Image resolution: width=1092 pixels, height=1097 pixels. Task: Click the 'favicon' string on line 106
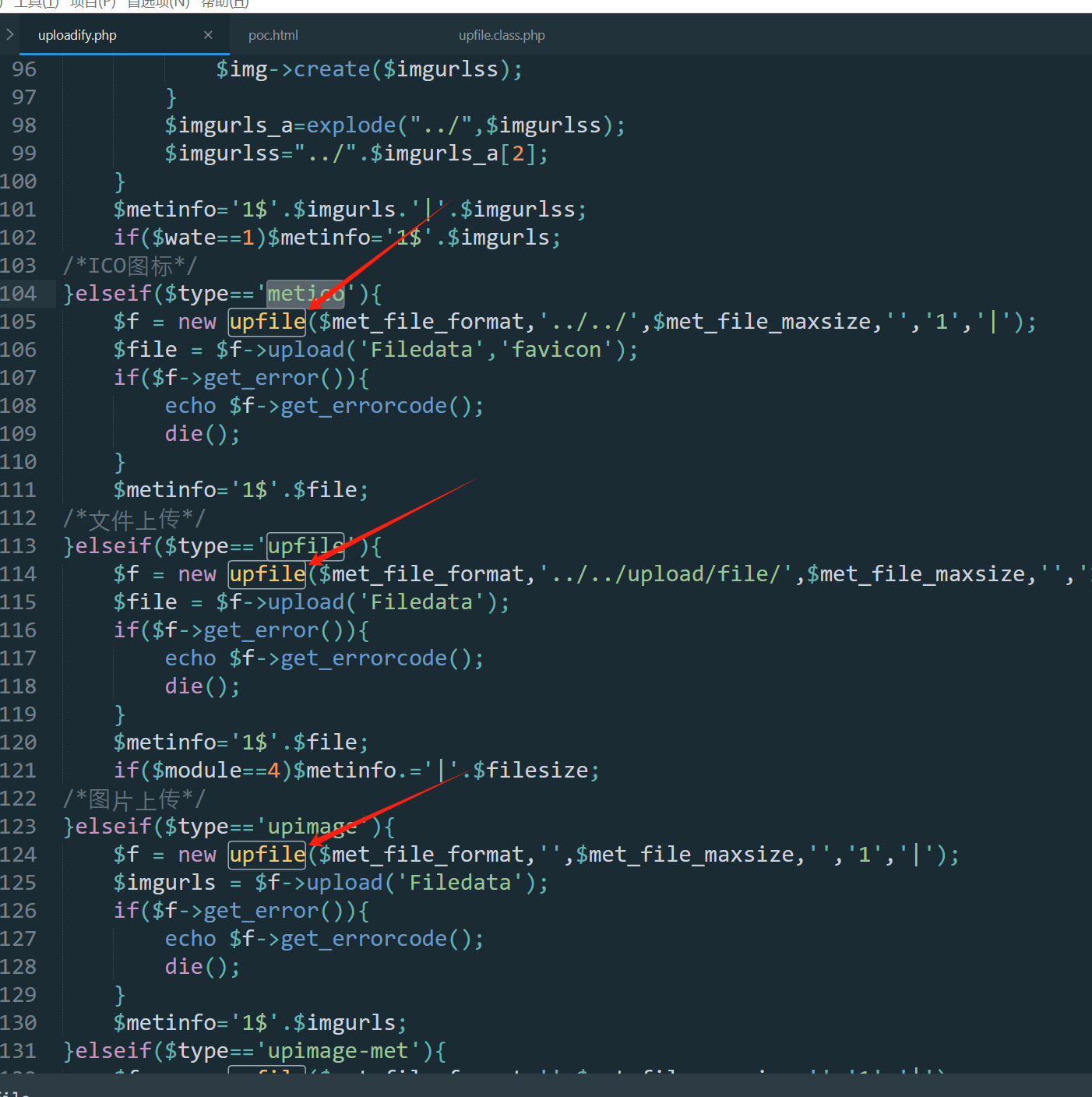tap(556, 350)
